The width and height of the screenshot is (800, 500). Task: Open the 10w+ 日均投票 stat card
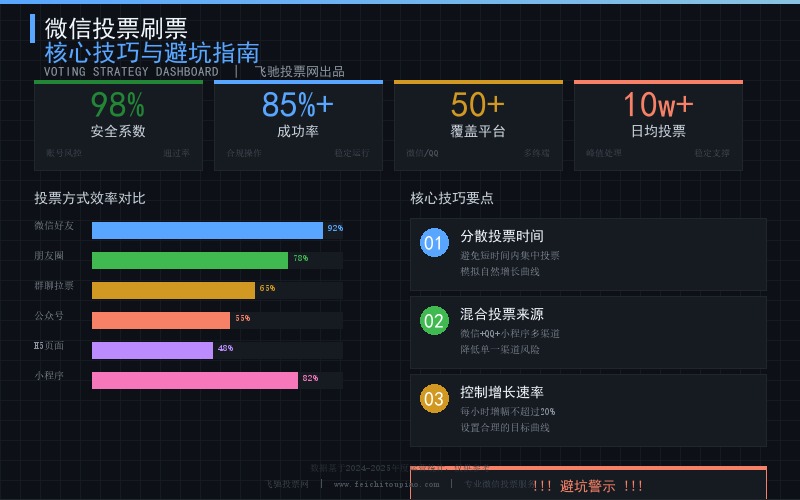coord(659,126)
